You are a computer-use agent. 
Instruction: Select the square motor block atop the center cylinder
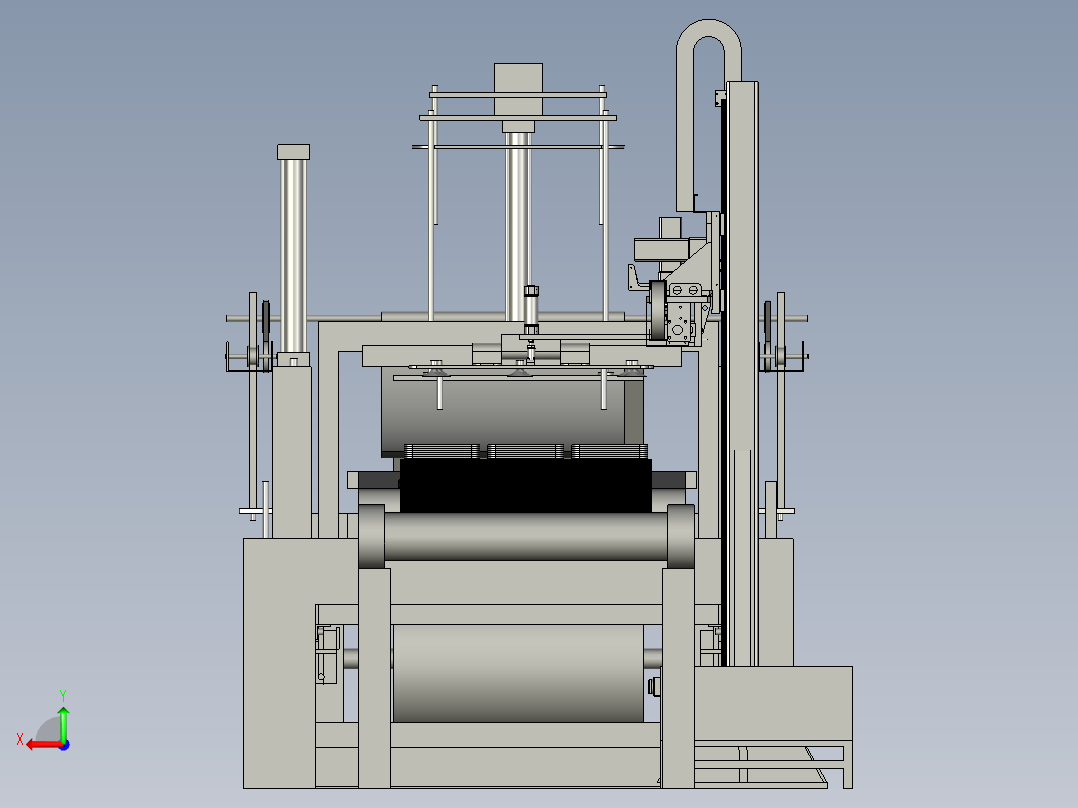pos(518,89)
